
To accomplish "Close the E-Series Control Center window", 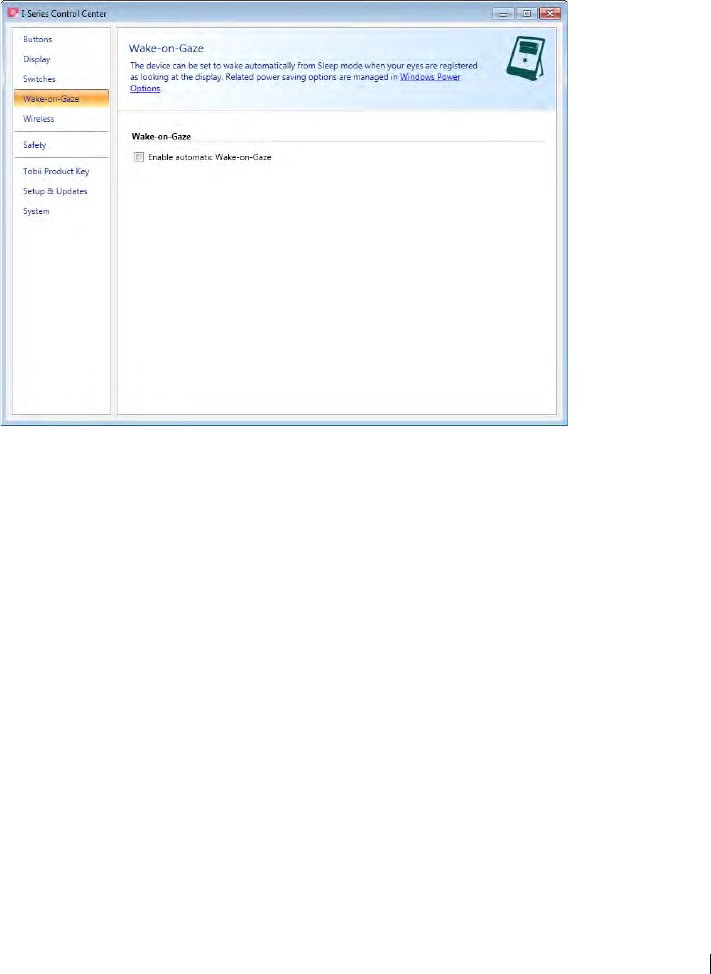I will pyautogui.click(x=549, y=12).
